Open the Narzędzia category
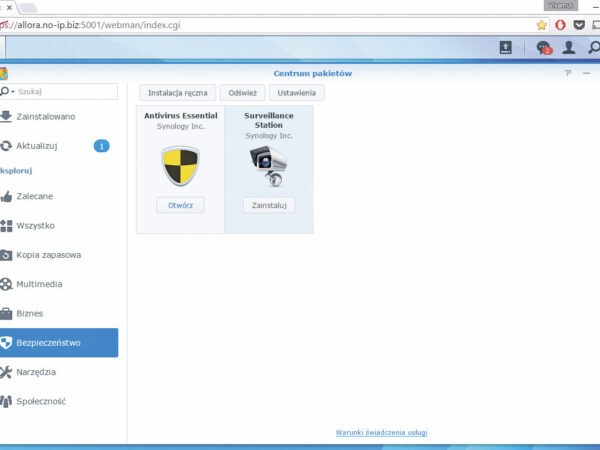 pos(36,372)
